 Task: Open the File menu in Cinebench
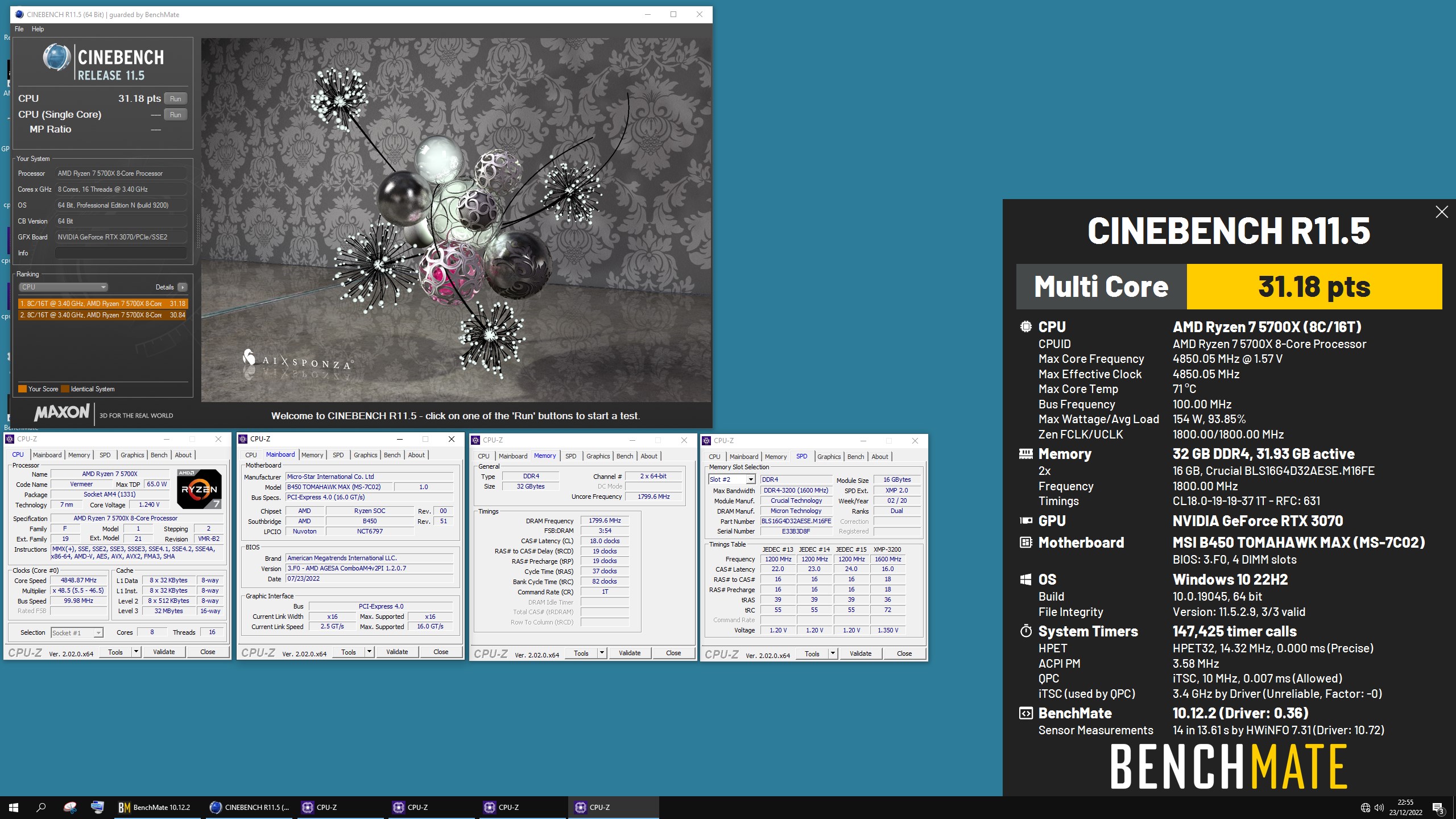[19, 29]
